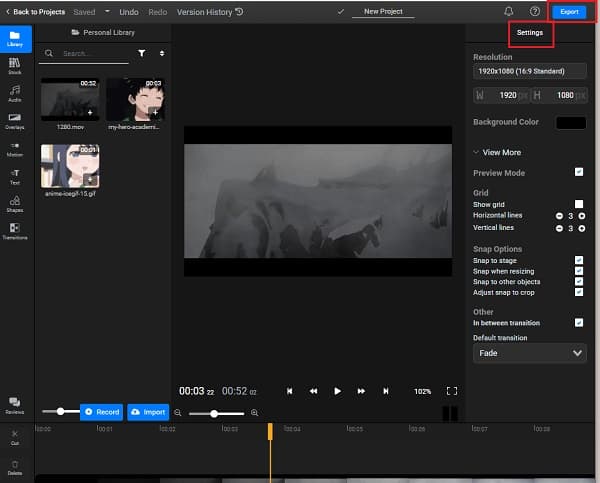Viewport: 600px width, 483px height.
Task: Open the Motion titles panel
Action: tap(15, 149)
